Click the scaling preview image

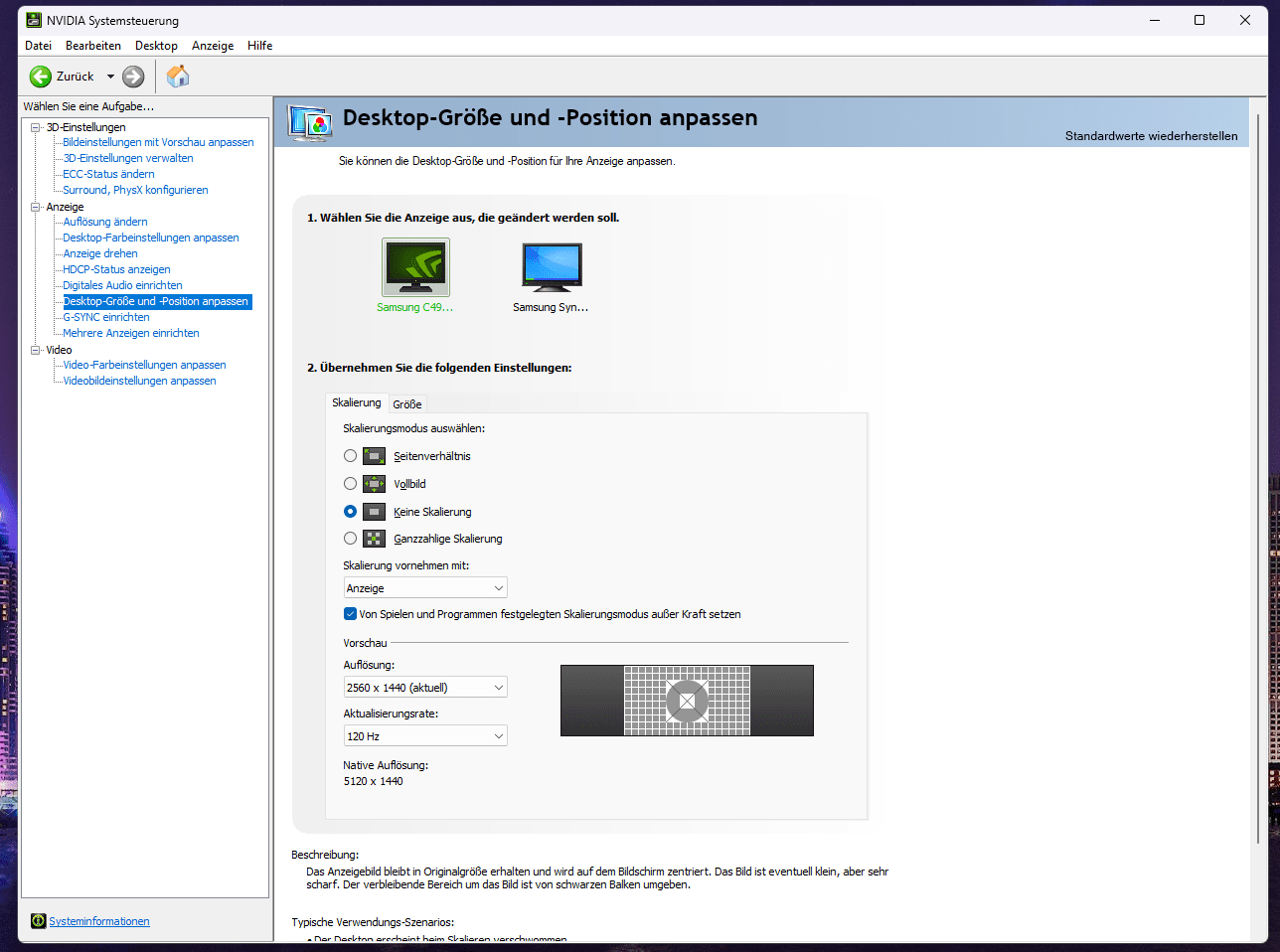687,701
